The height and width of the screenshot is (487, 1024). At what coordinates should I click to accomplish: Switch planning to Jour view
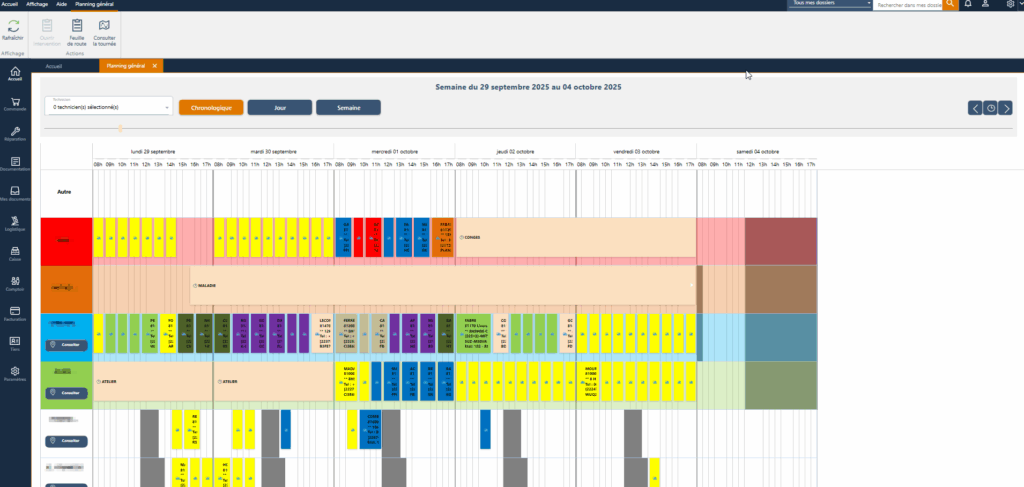(279, 107)
